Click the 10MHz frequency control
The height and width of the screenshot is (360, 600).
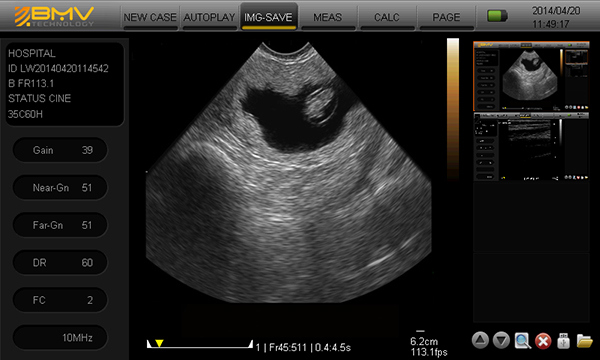[x=60, y=337]
